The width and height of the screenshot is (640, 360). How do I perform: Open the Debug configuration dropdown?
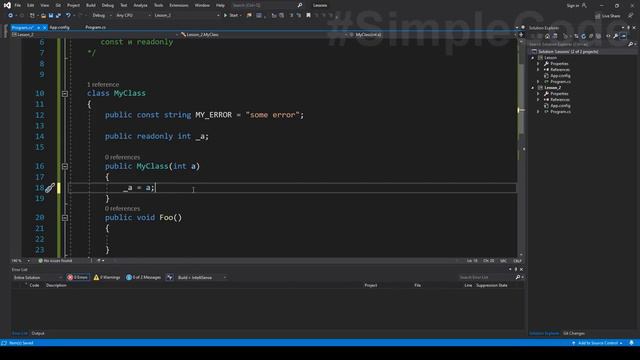pos(102,16)
